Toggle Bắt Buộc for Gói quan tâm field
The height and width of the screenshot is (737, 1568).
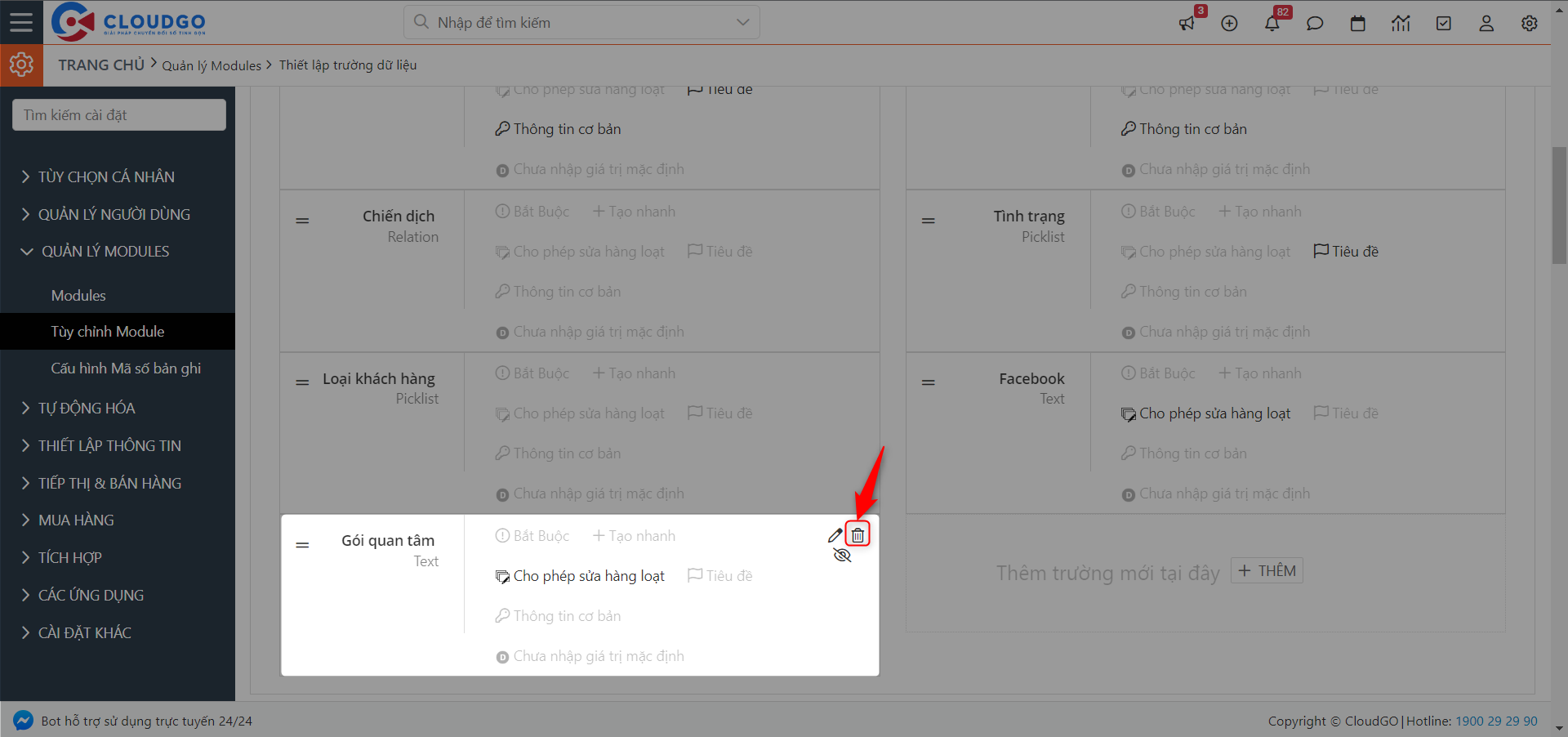point(532,536)
